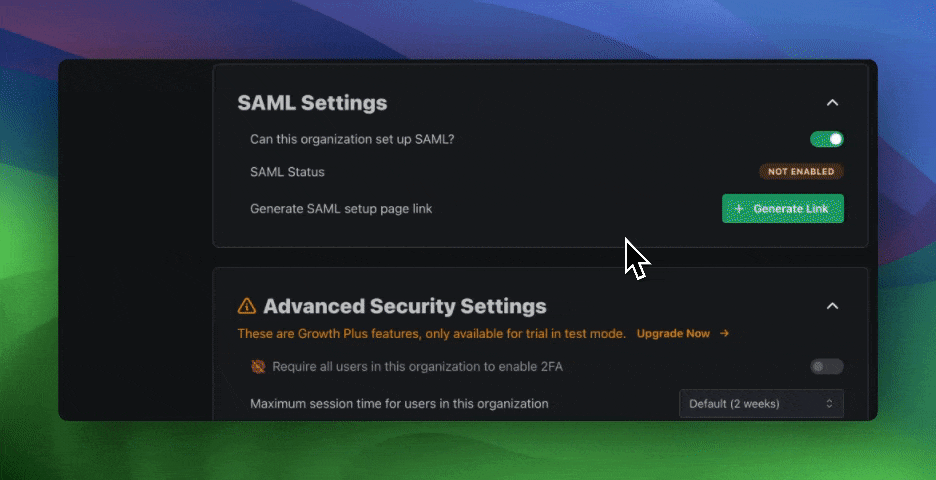
Task: Toggle off organization SAML setup switch
Action: [826, 139]
